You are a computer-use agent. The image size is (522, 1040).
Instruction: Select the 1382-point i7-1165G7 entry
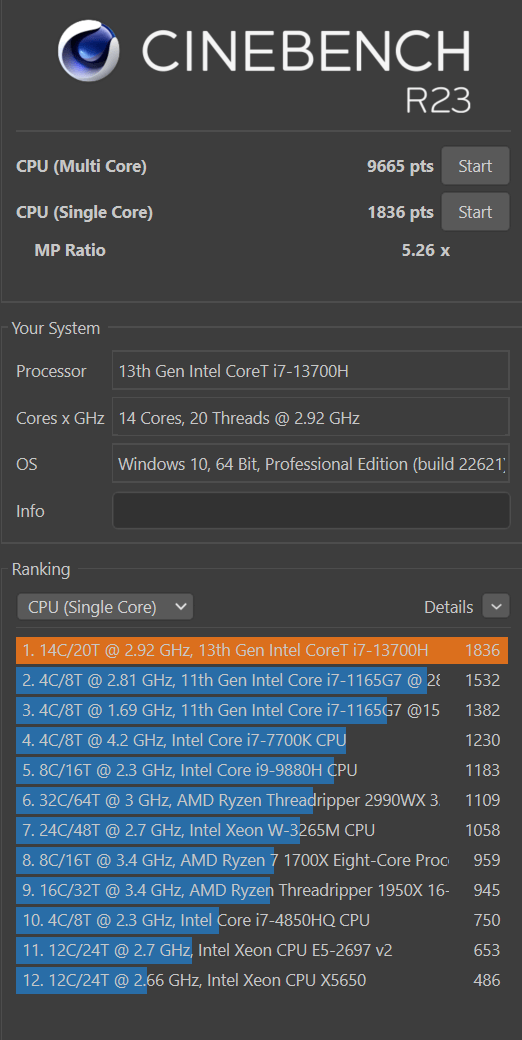point(262,710)
